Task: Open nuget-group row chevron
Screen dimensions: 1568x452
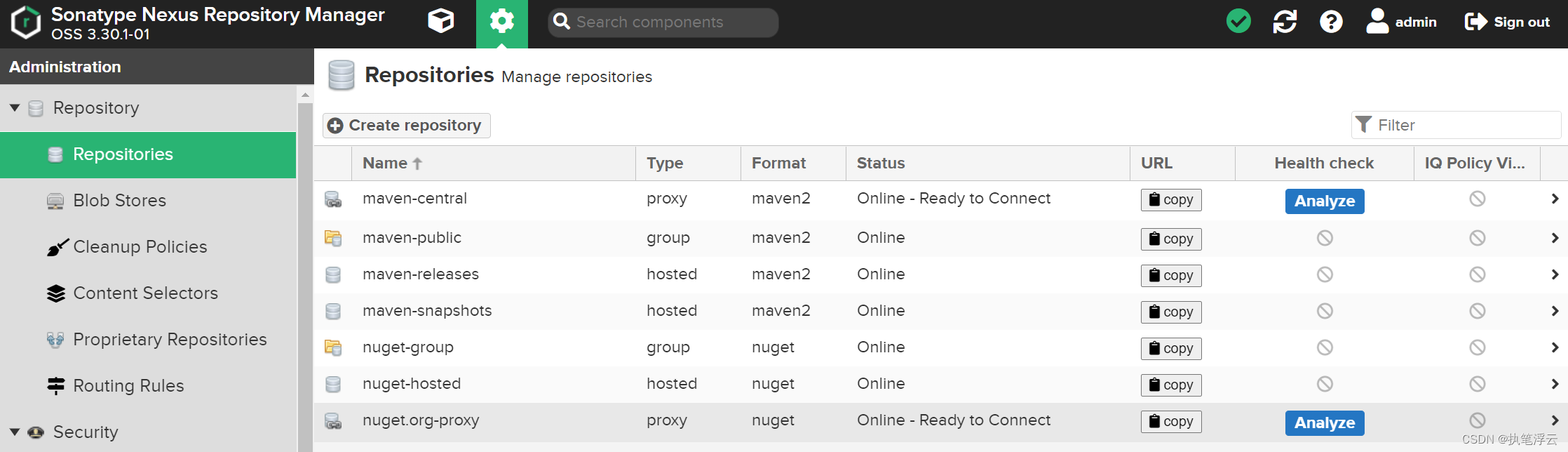Action: 1555,348
